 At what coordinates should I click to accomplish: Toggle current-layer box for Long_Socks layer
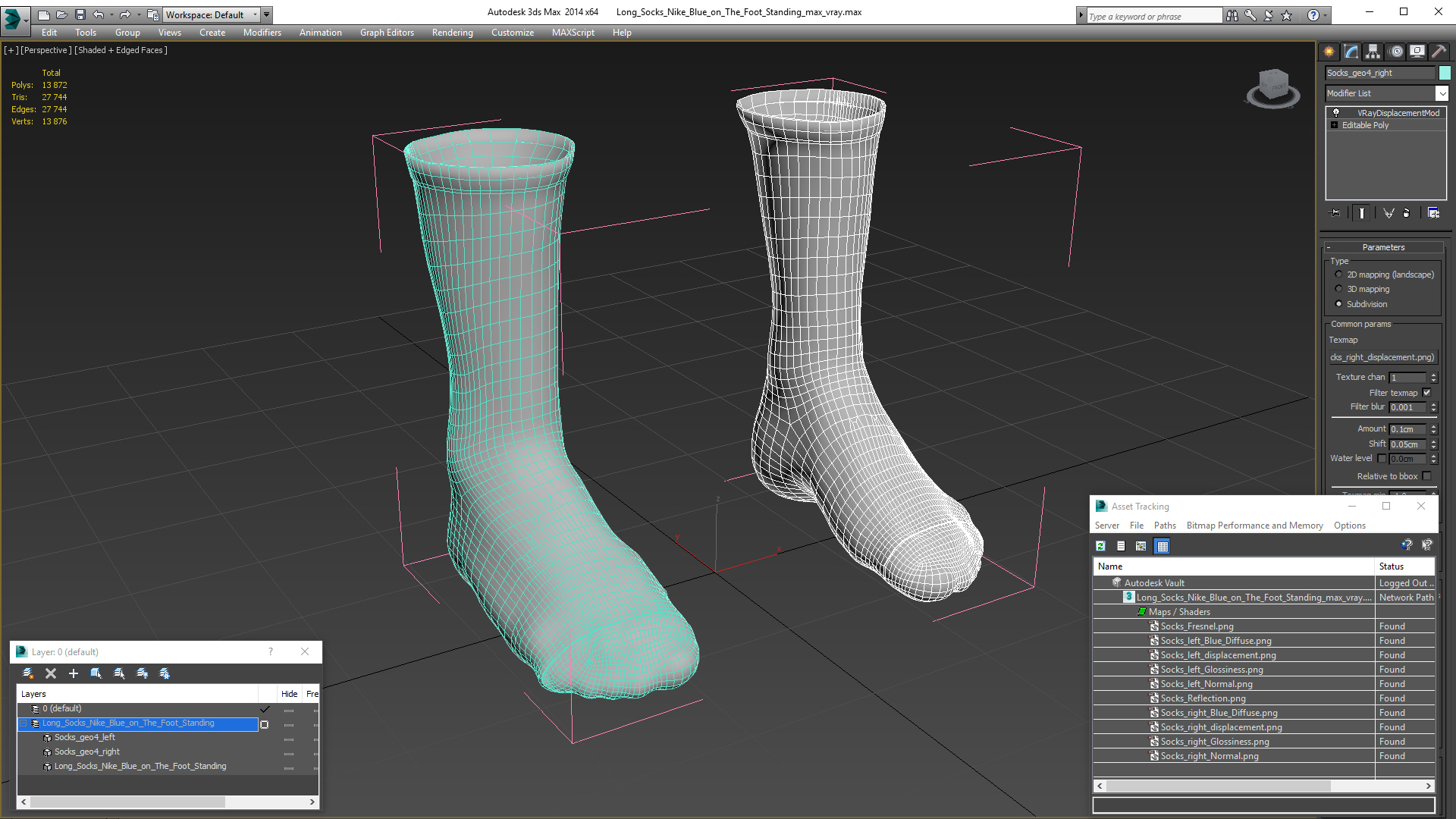coord(264,724)
